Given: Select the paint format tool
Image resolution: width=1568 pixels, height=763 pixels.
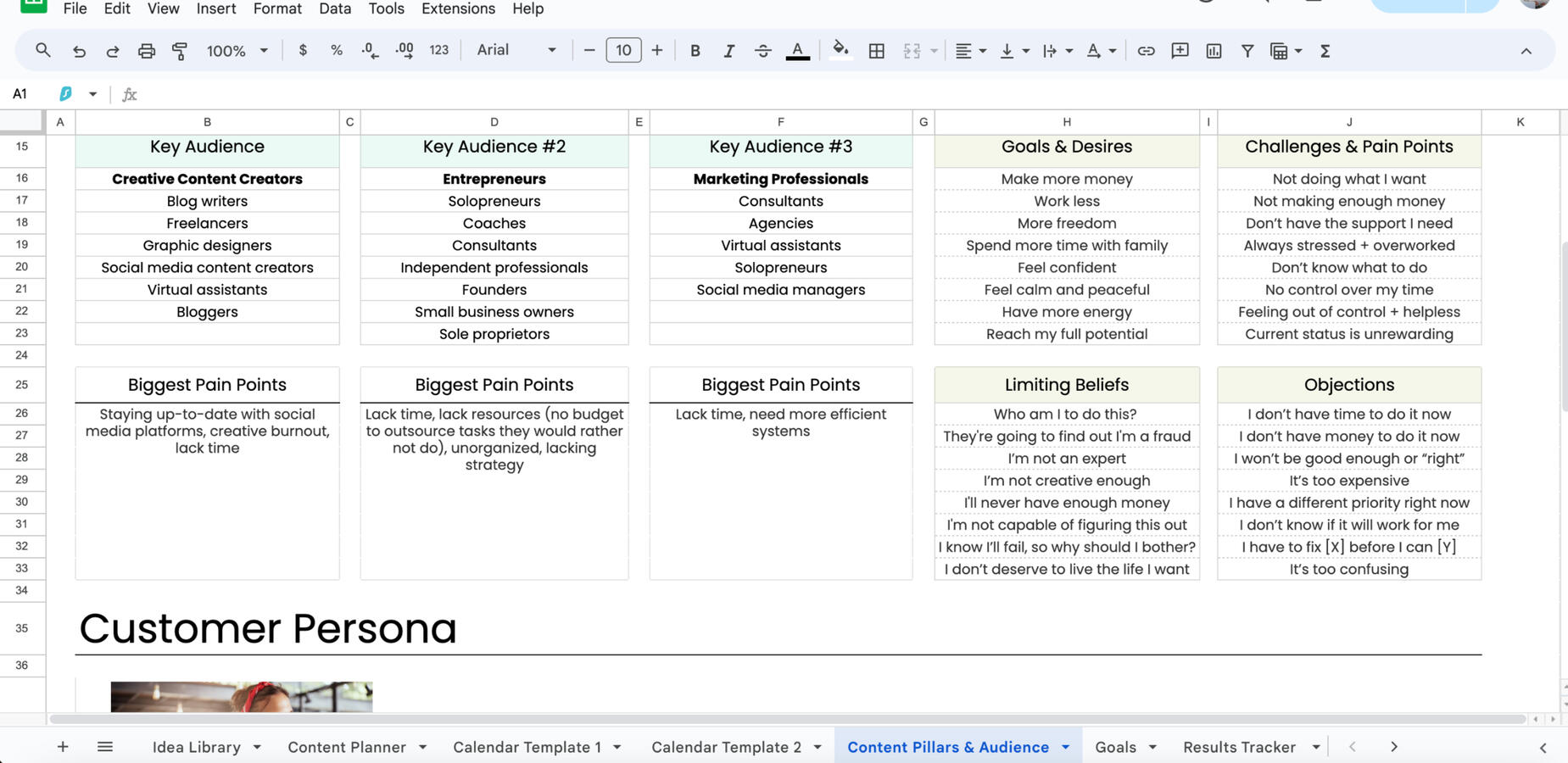Looking at the screenshot, I should (x=180, y=51).
